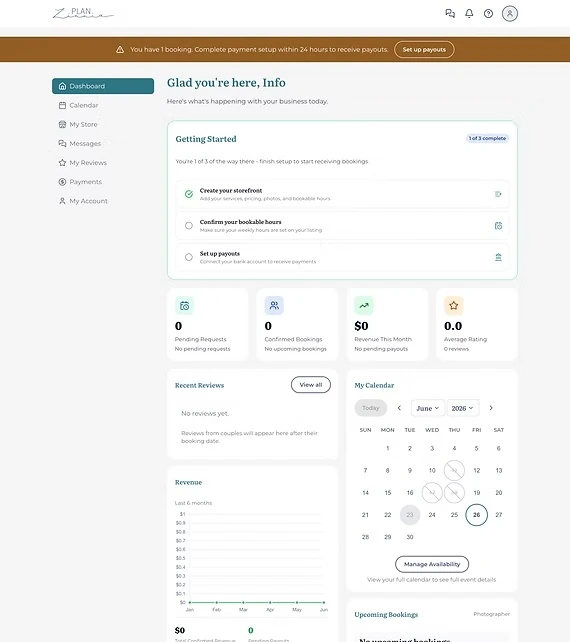Select June 1 on the calendar
Viewport: 570px width, 642px height.
[388, 448]
